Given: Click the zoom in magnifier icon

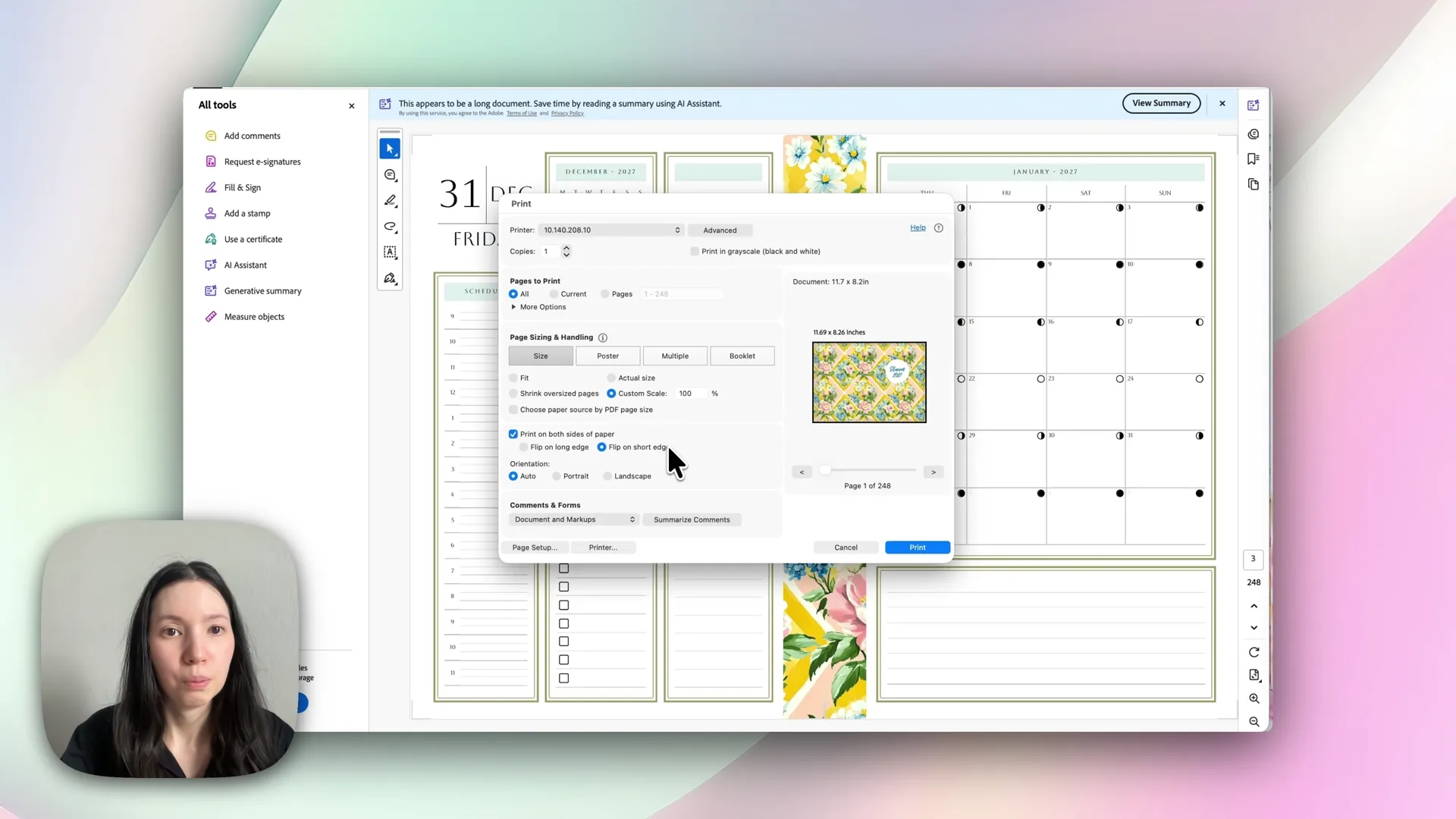Looking at the screenshot, I should (1254, 698).
